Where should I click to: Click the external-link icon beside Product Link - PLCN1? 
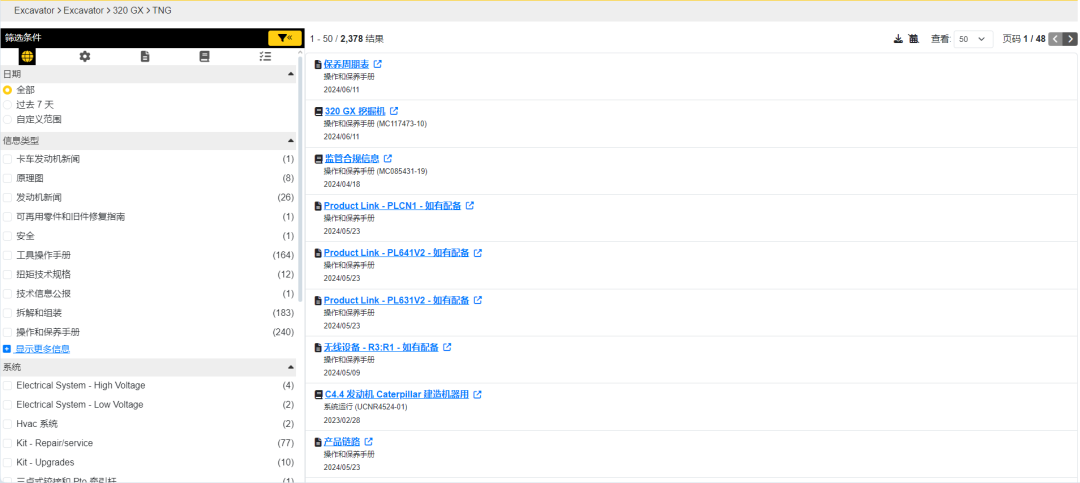click(x=470, y=205)
